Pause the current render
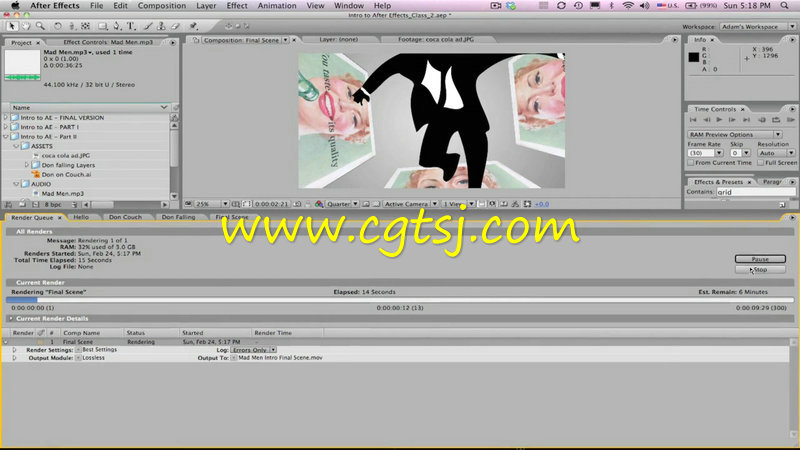This screenshot has width=800, height=450. (x=760, y=259)
